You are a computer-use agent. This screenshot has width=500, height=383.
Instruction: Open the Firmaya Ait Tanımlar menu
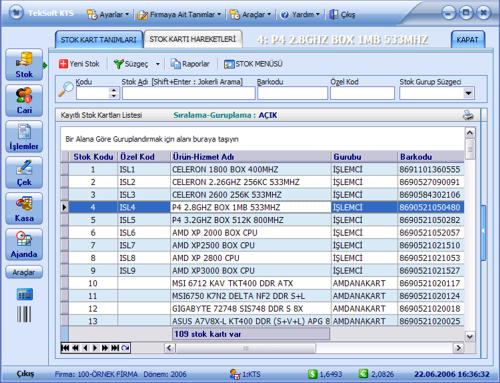tap(179, 14)
